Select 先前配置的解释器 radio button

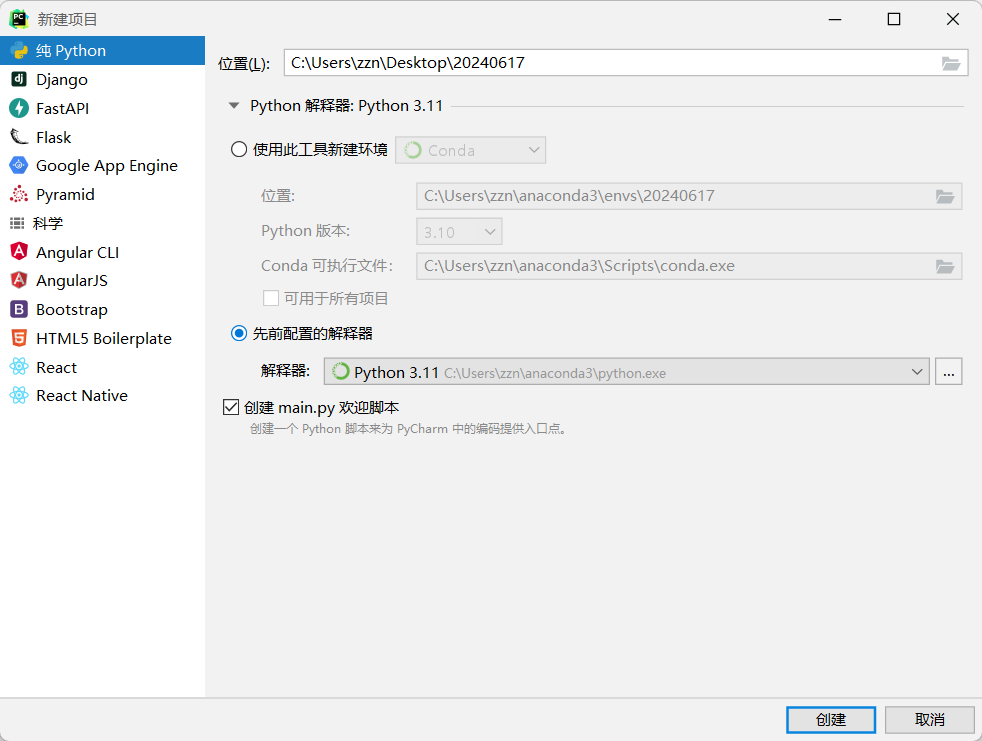(x=239, y=333)
